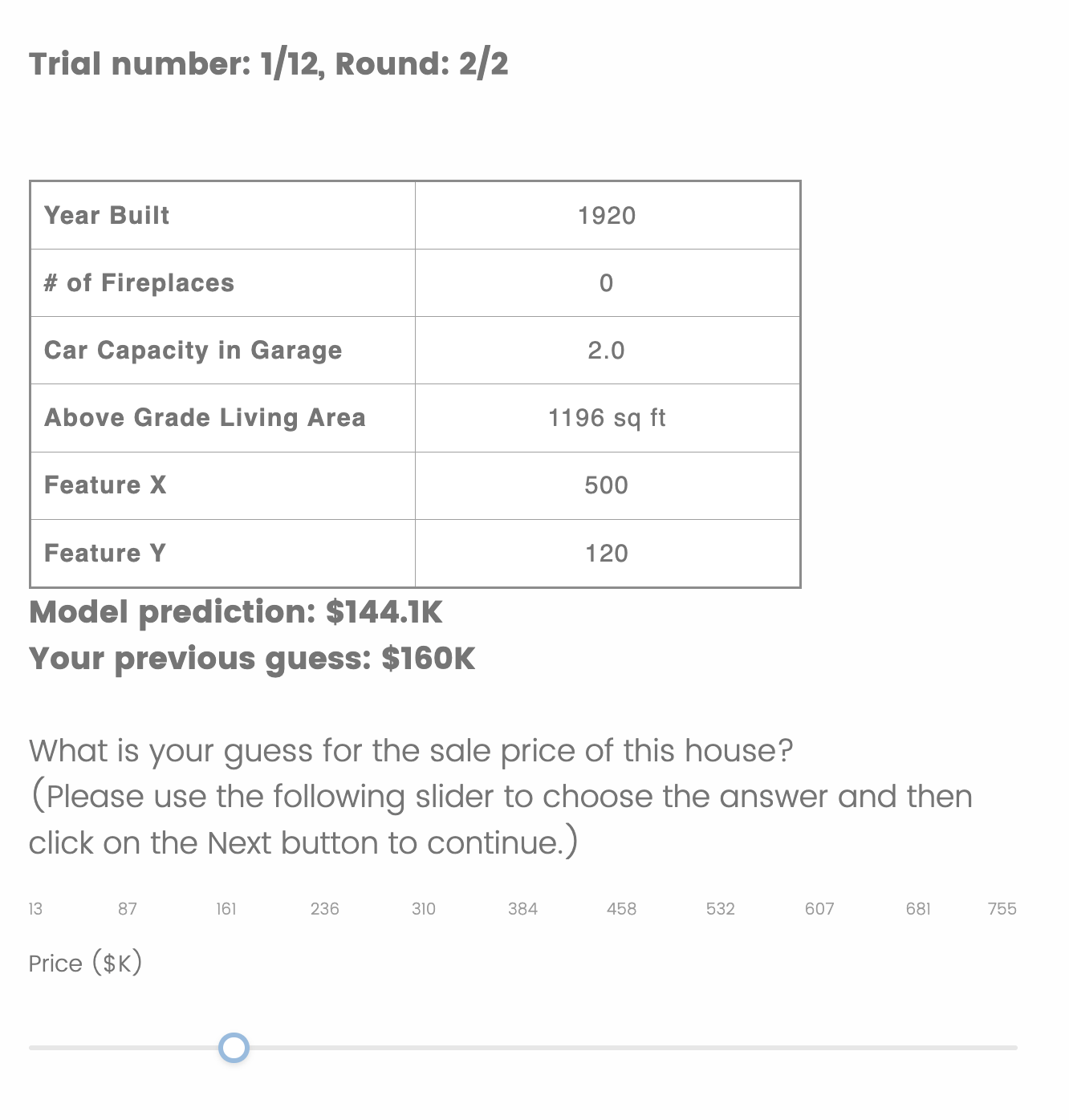
Task: Select the 755 maximum tick label
Action: (1002, 909)
